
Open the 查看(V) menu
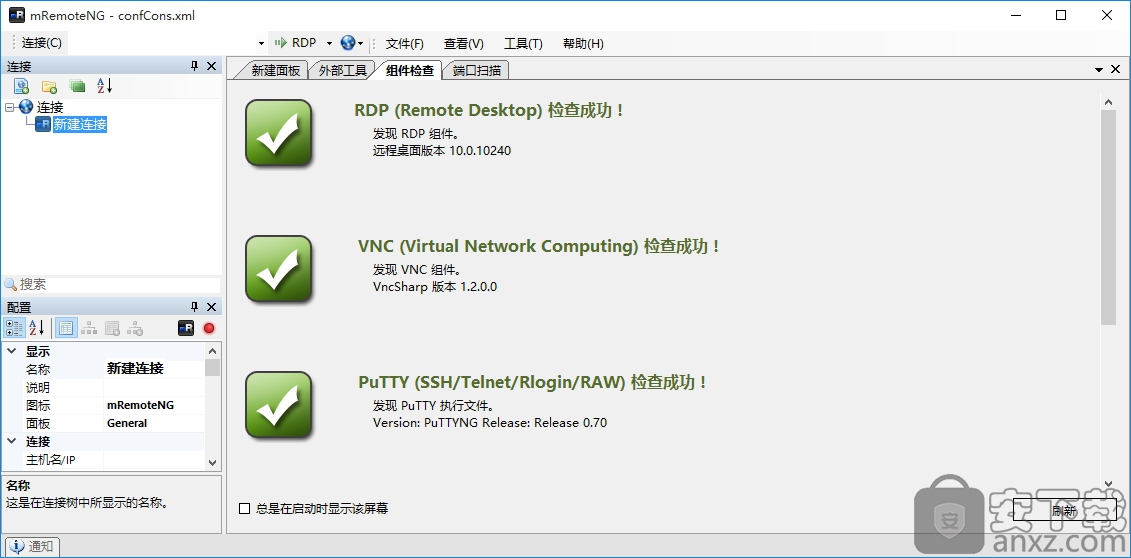click(x=464, y=43)
